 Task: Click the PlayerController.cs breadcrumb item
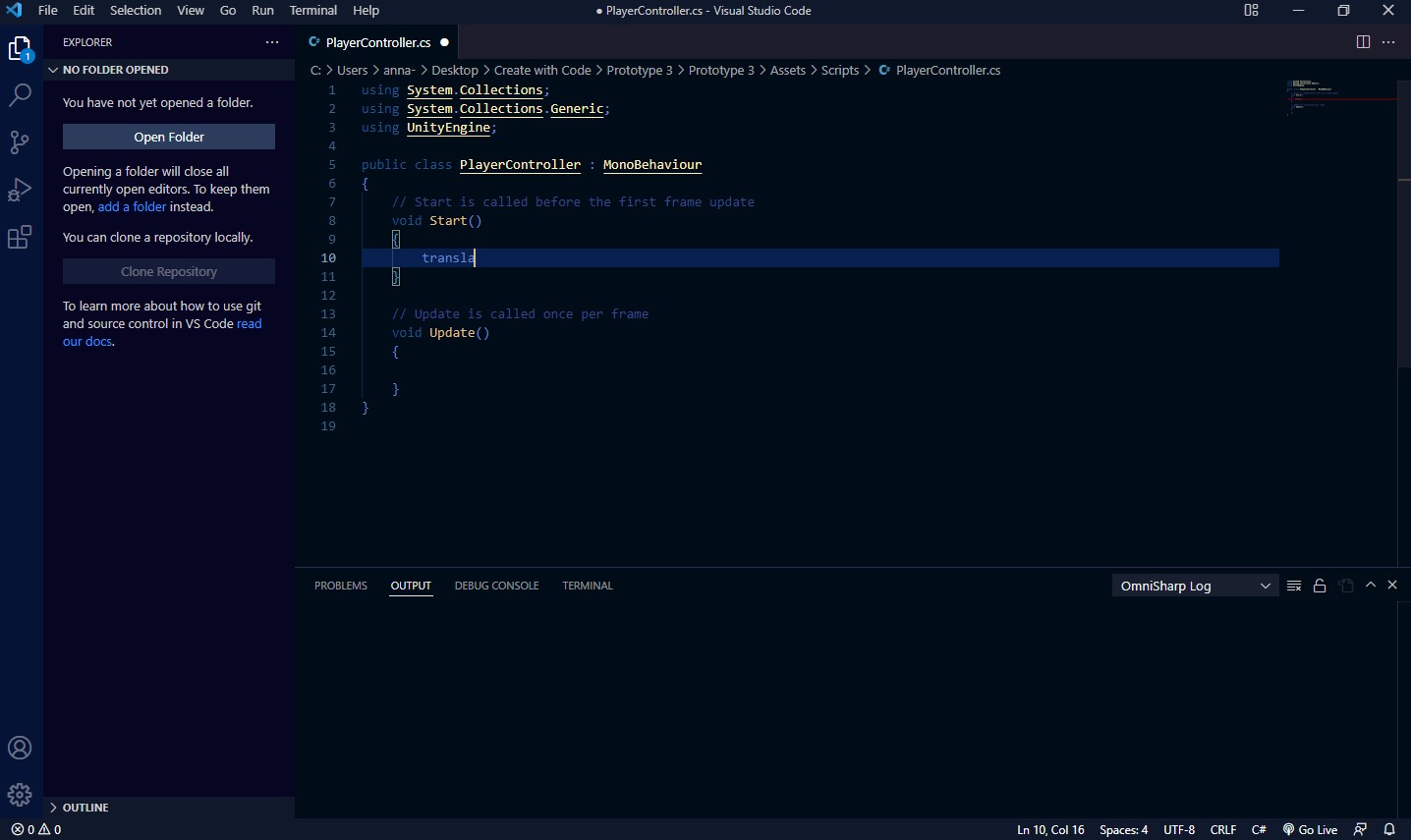click(x=939, y=71)
